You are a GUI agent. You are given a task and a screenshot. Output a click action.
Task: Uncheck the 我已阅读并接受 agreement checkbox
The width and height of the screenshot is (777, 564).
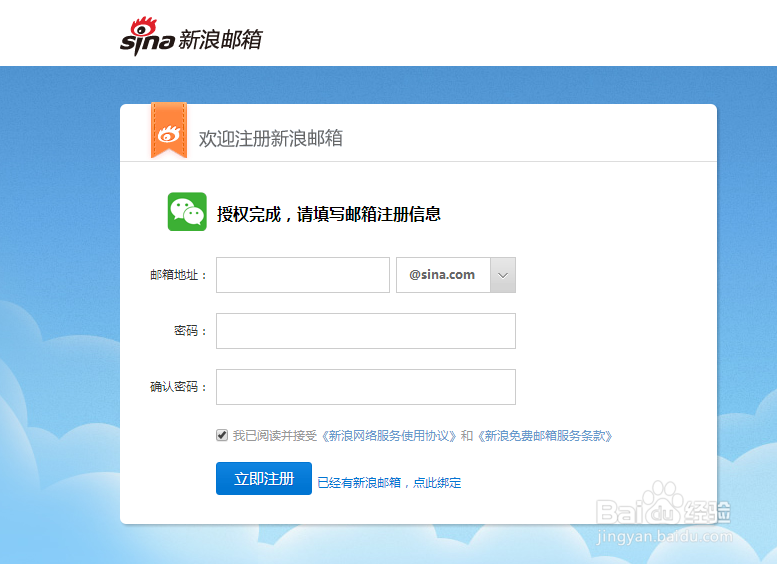click(x=222, y=435)
